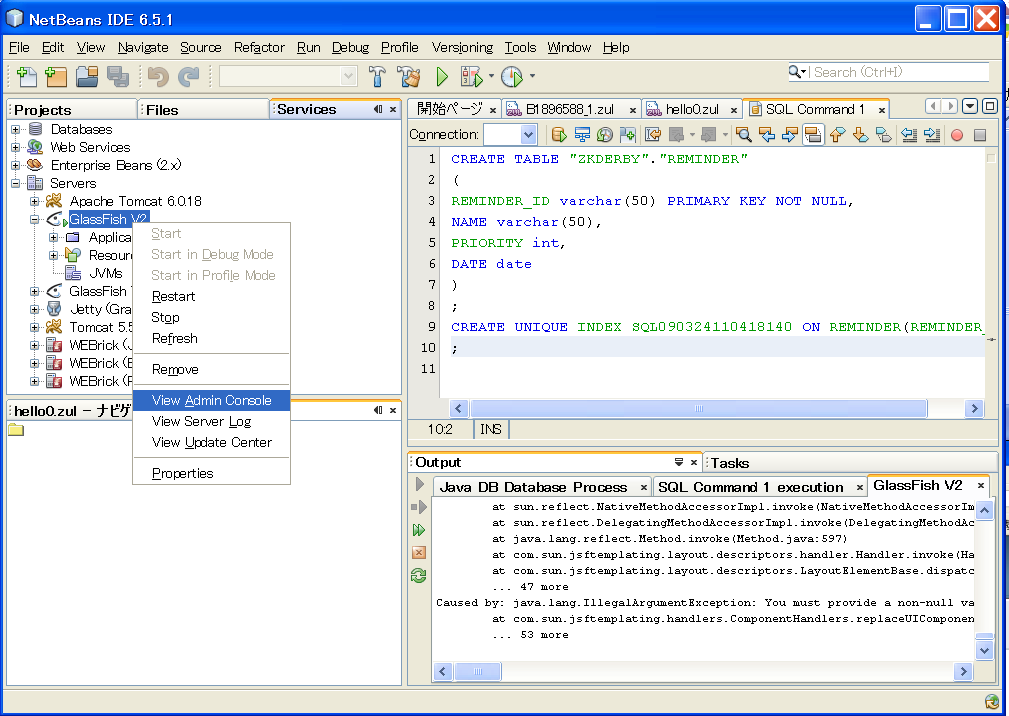Maximize the editor window button
This screenshot has width=1009, height=716.
(x=990, y=106)
